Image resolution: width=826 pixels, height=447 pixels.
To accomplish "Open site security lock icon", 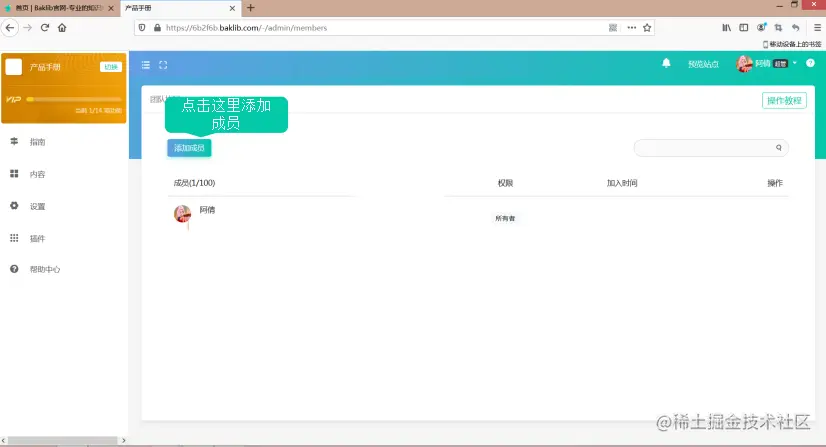I will 157,27.
